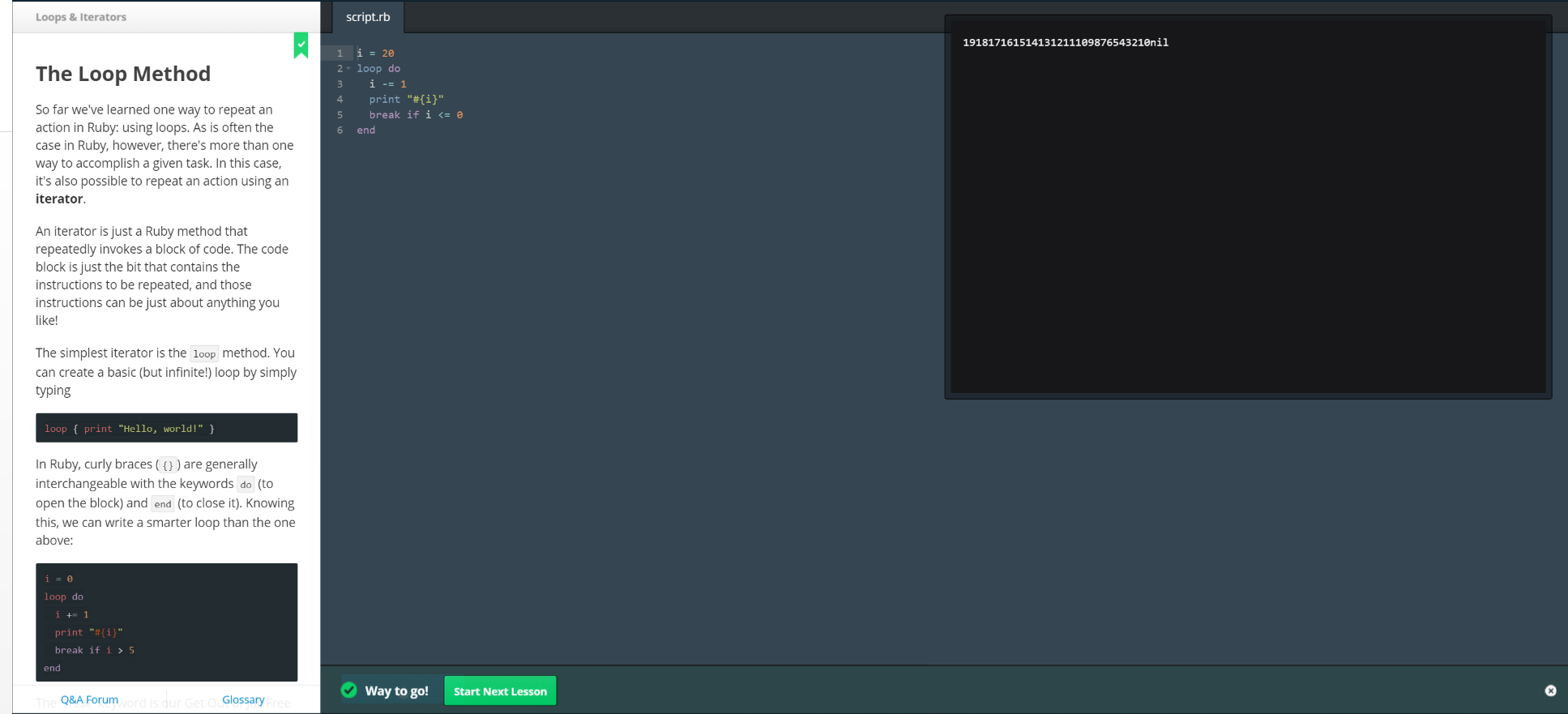The image size is (1568, 714).
Task: Click line number 5 in the editor gutter
Action: tap(340, 115)
